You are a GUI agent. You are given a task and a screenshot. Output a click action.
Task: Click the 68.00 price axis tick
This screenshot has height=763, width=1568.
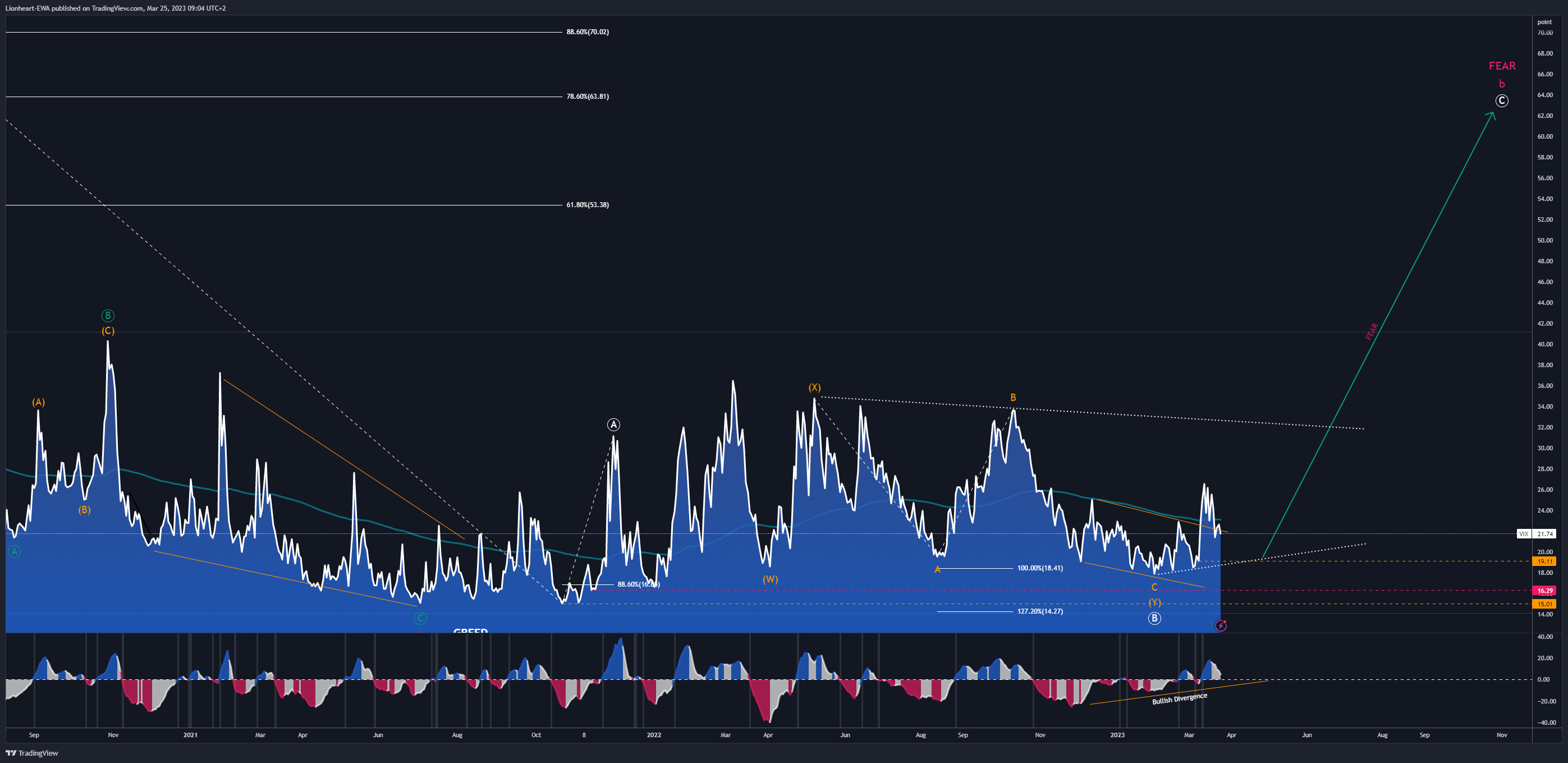coord(1544,53)
